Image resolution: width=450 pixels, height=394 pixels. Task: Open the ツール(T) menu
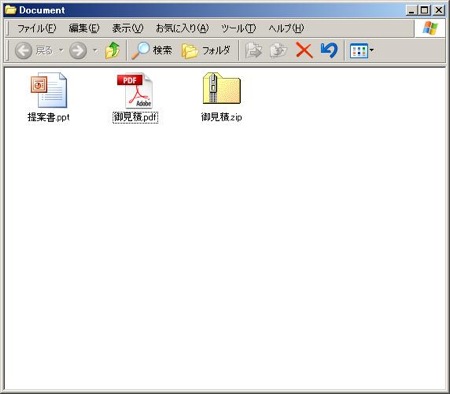(x=239, y=28)
